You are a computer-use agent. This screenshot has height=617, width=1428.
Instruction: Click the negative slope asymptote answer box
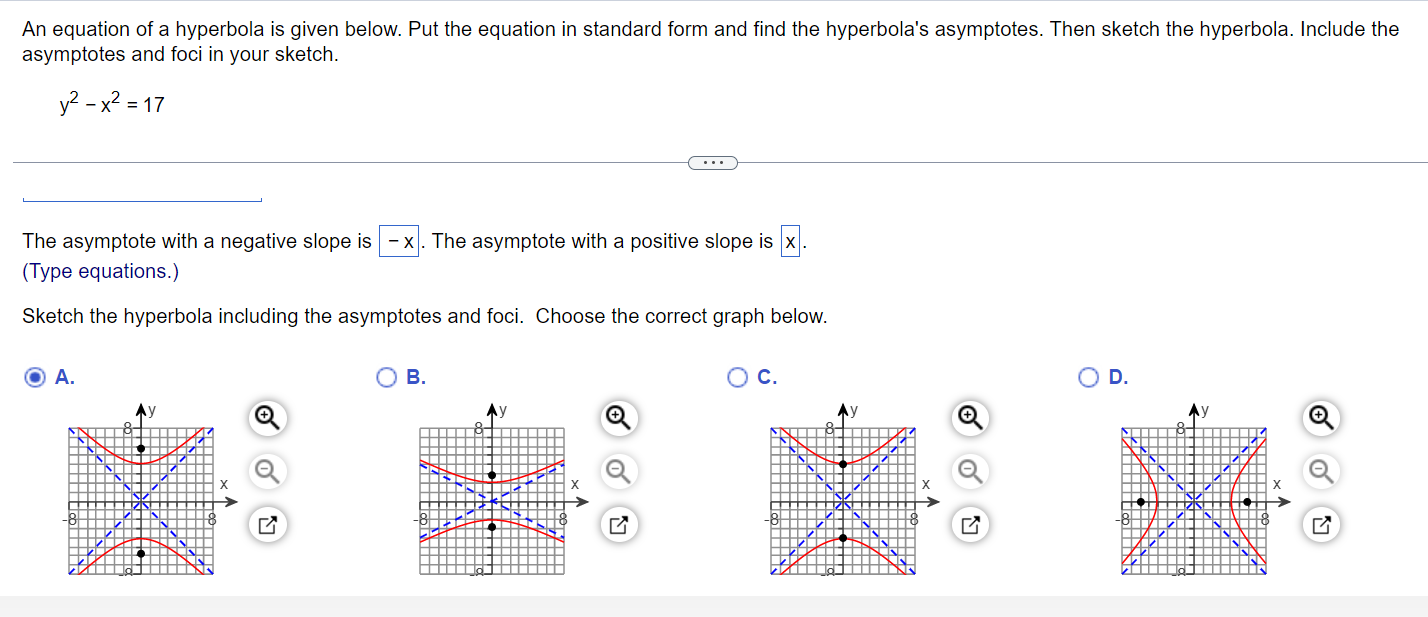(x=400, y=241)
